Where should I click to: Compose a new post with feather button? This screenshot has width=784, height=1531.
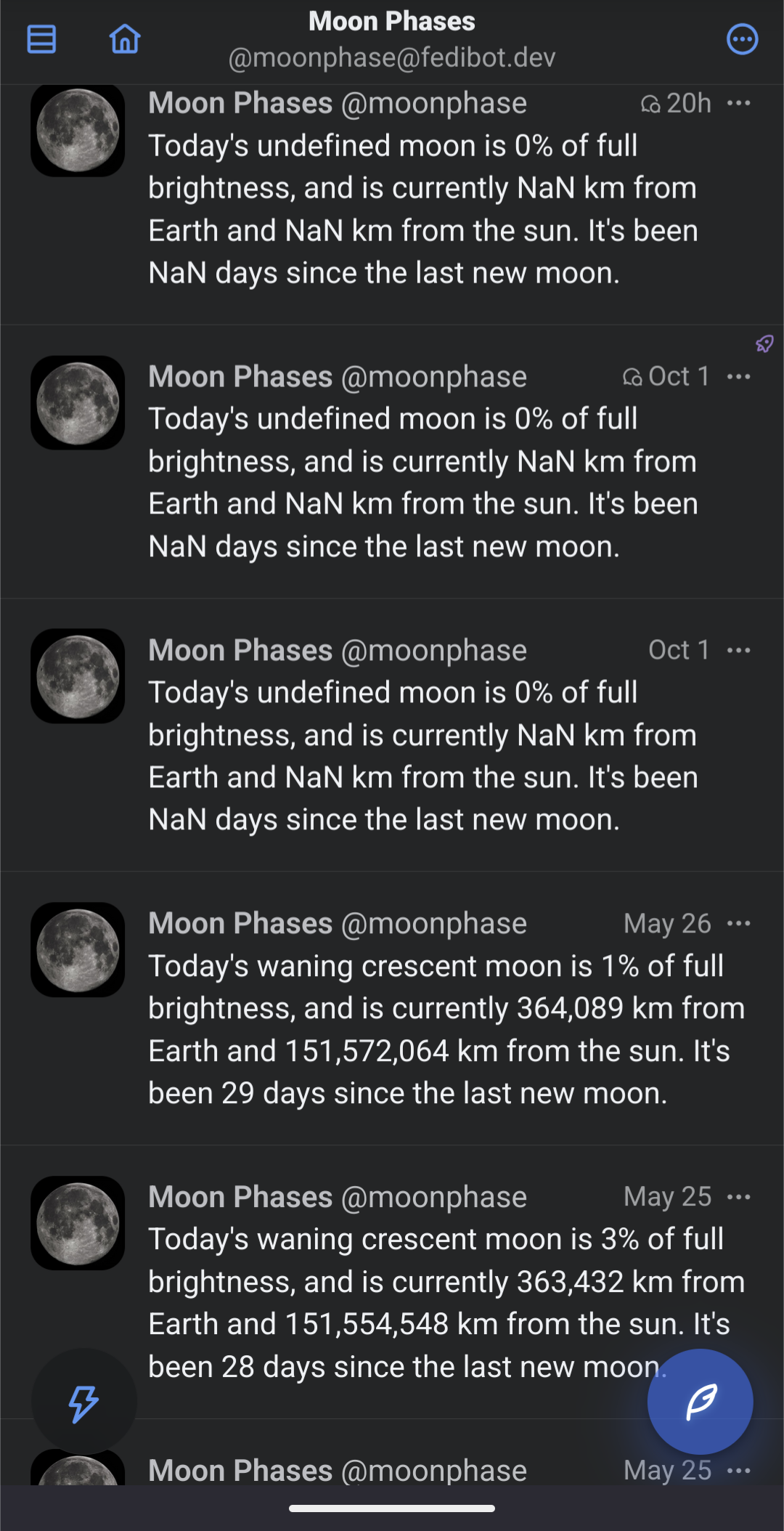(700, 1402)
